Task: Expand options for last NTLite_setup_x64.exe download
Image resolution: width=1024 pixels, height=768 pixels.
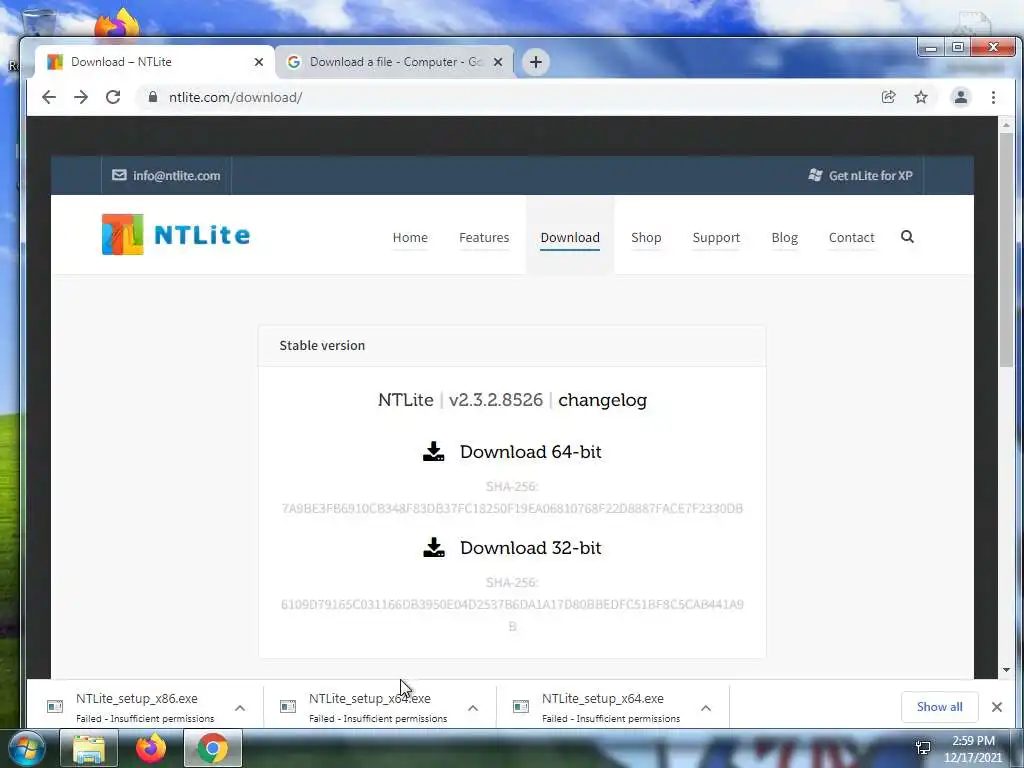Action: coord(706,708)
